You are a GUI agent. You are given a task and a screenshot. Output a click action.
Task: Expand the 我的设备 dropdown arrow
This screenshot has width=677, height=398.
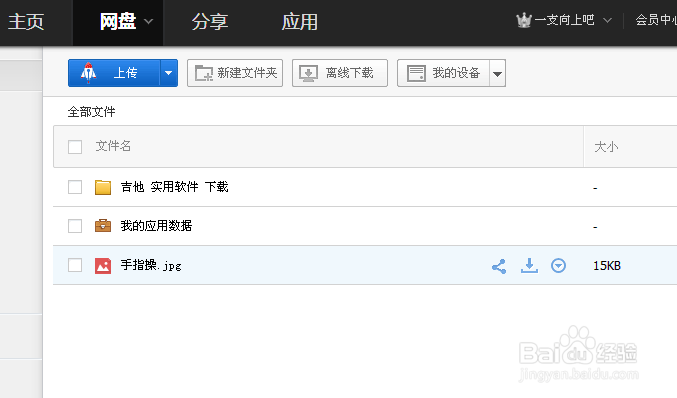tap(497, 73)
